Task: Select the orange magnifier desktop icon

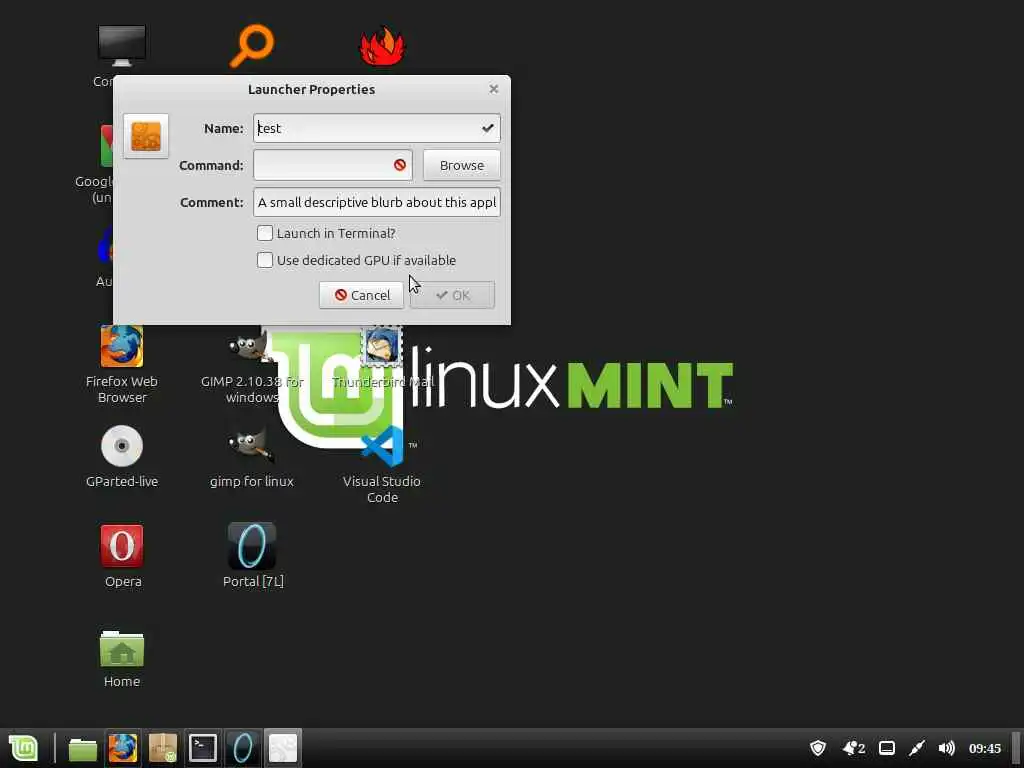Action: [251, 46]
